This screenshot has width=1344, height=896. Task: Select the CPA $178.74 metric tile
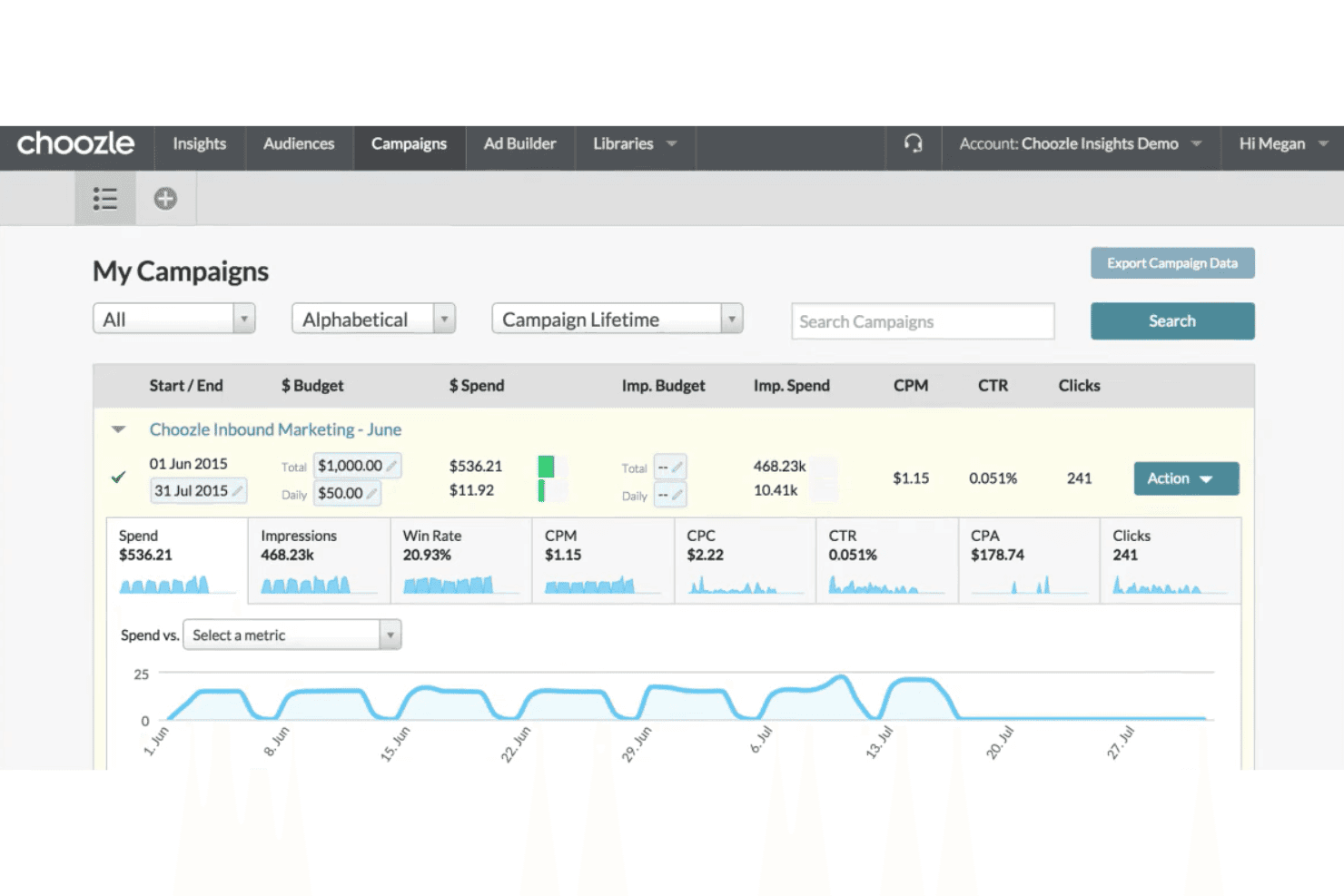tap(1029, 560)
